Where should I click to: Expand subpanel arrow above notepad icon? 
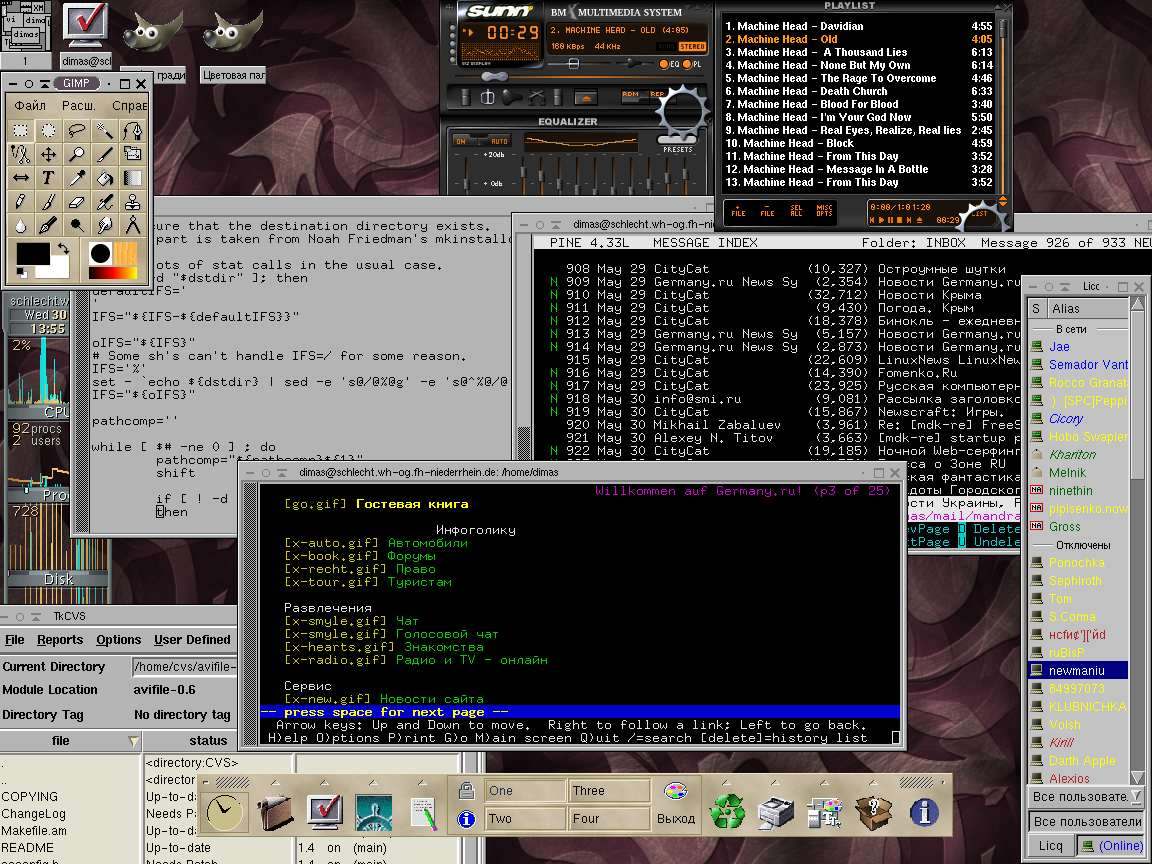(422, 782)
